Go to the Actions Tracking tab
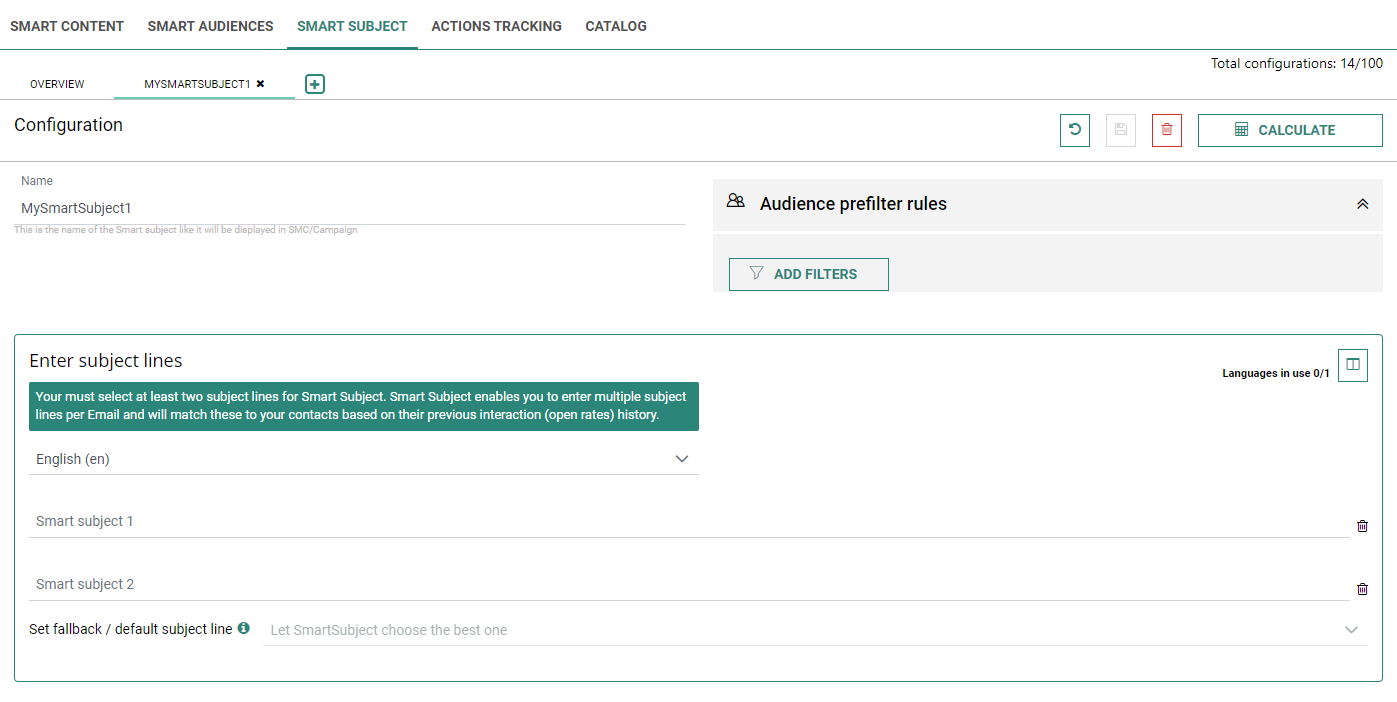Image resolution: width=1397 pixels, height=702 pixels. [x=496, y=26]
